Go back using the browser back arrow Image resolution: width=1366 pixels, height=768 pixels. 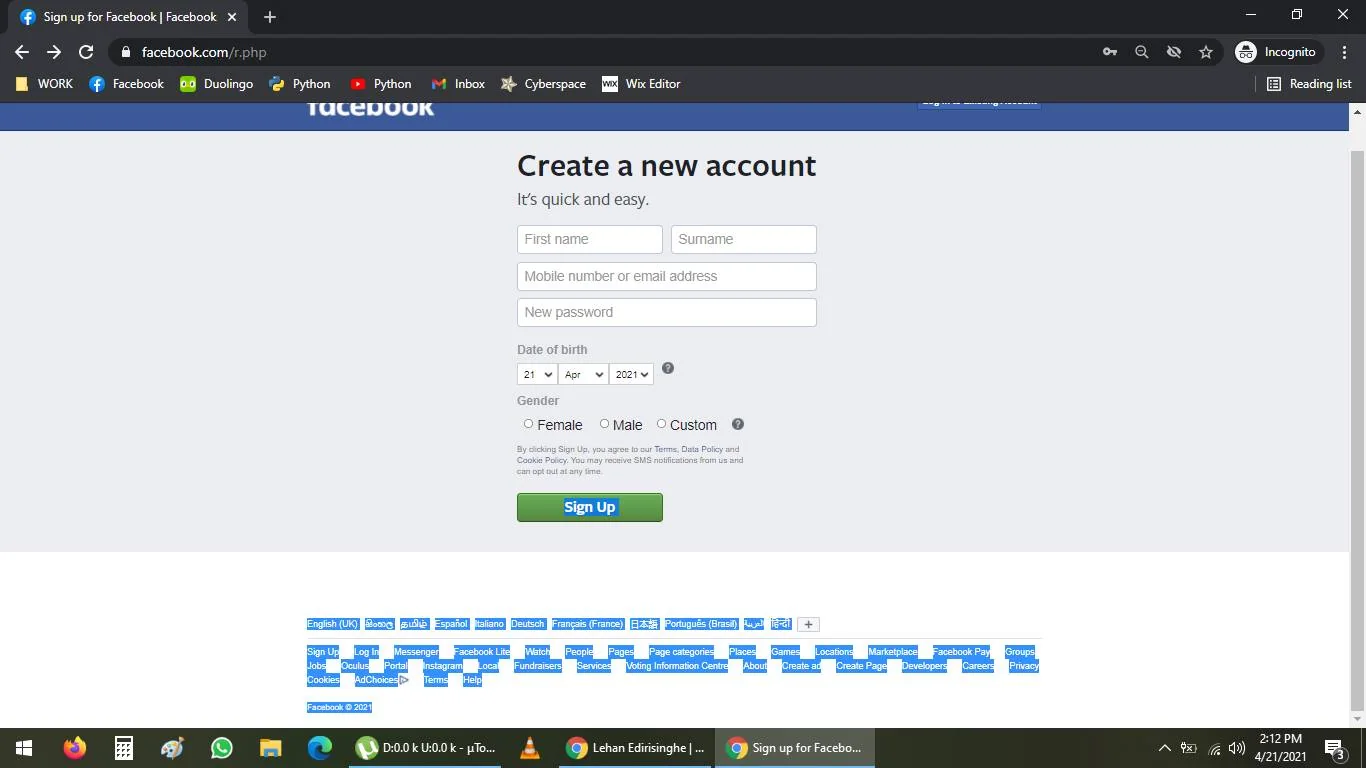point(22,52)
